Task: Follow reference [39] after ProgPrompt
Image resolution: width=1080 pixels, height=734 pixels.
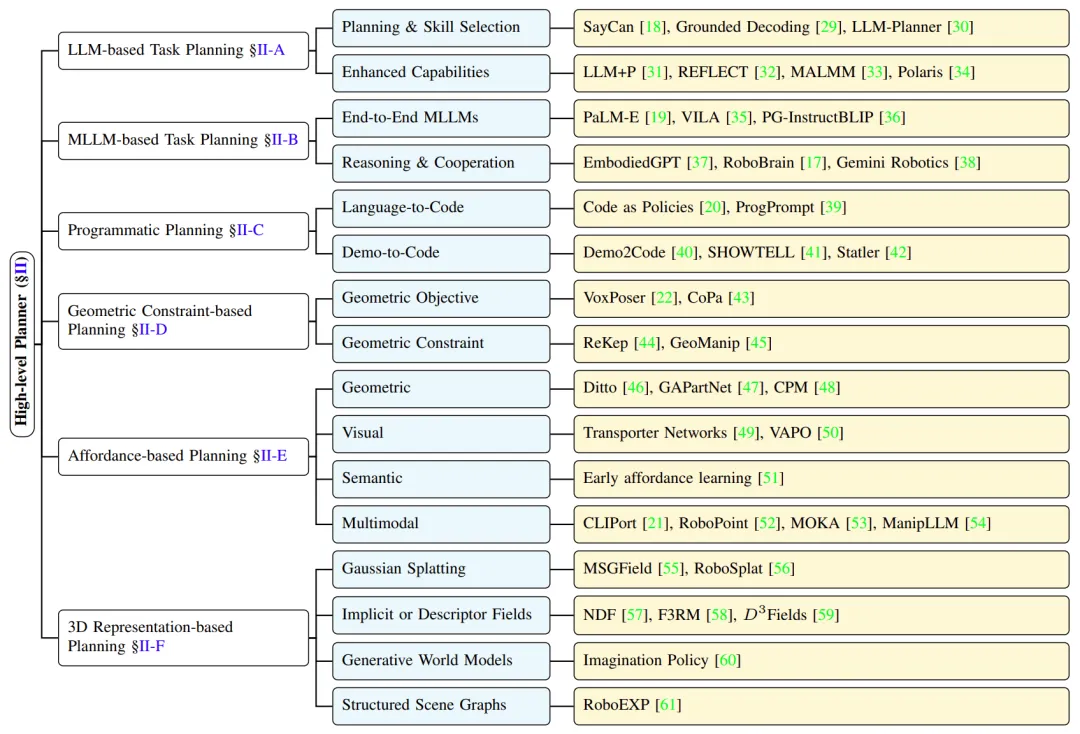Action: pos(833,208)
